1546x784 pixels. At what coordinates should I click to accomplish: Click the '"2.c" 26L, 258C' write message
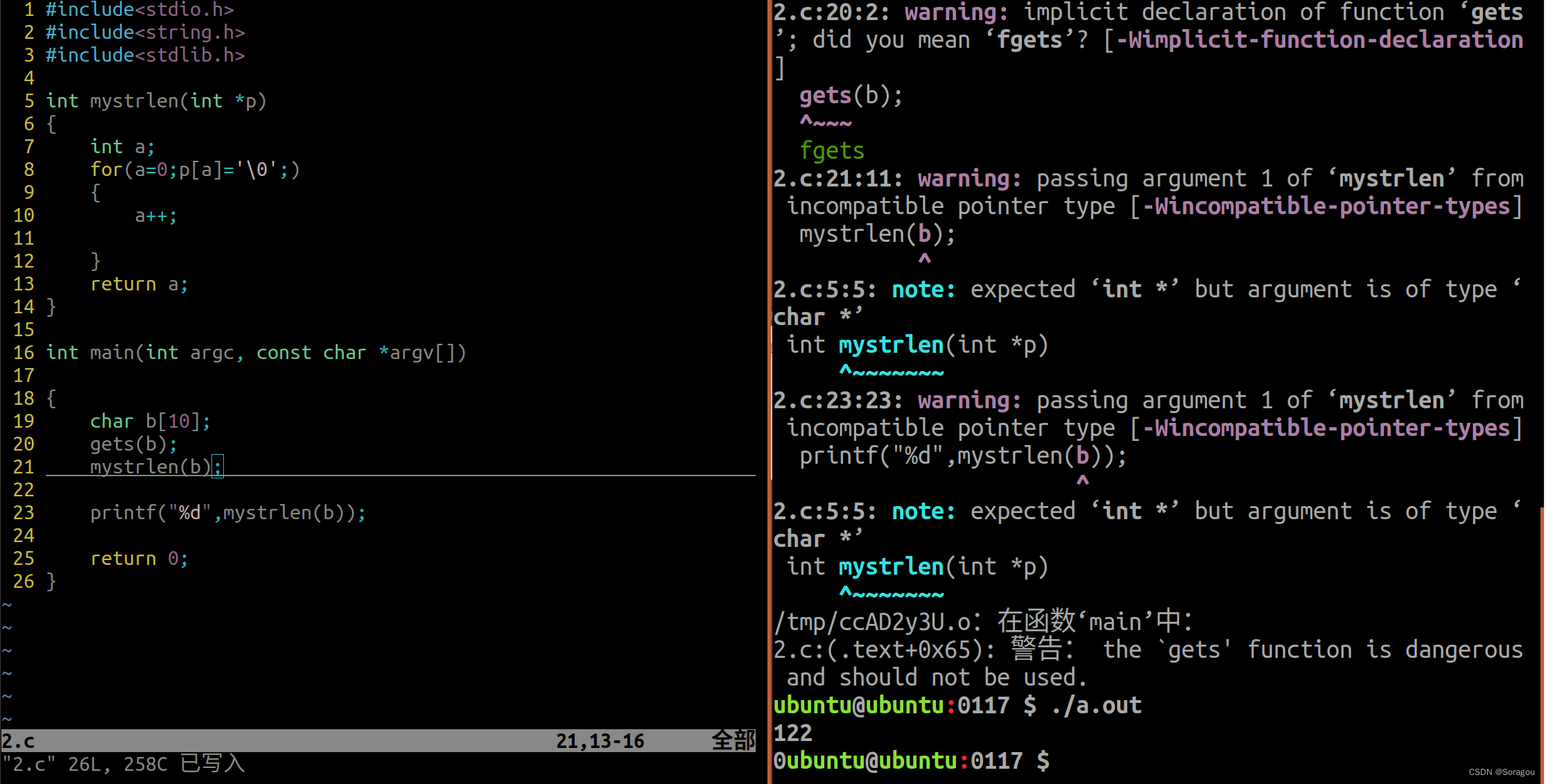[85, 764]
